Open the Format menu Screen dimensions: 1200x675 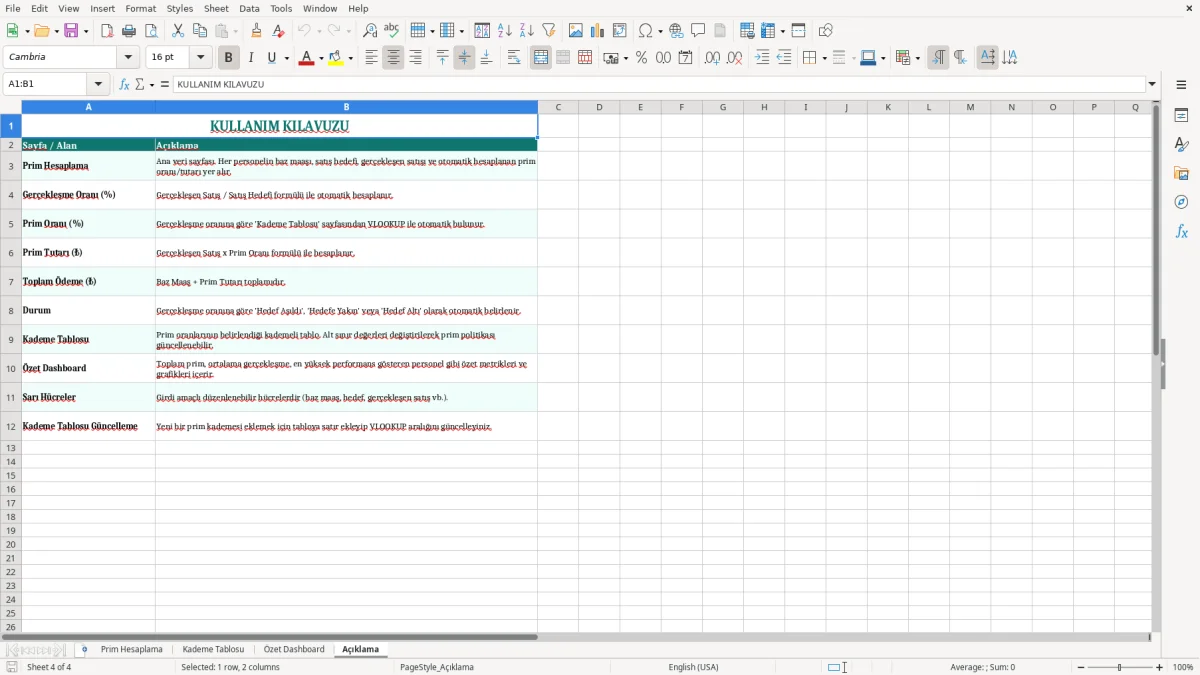click(x=140, y=8)
